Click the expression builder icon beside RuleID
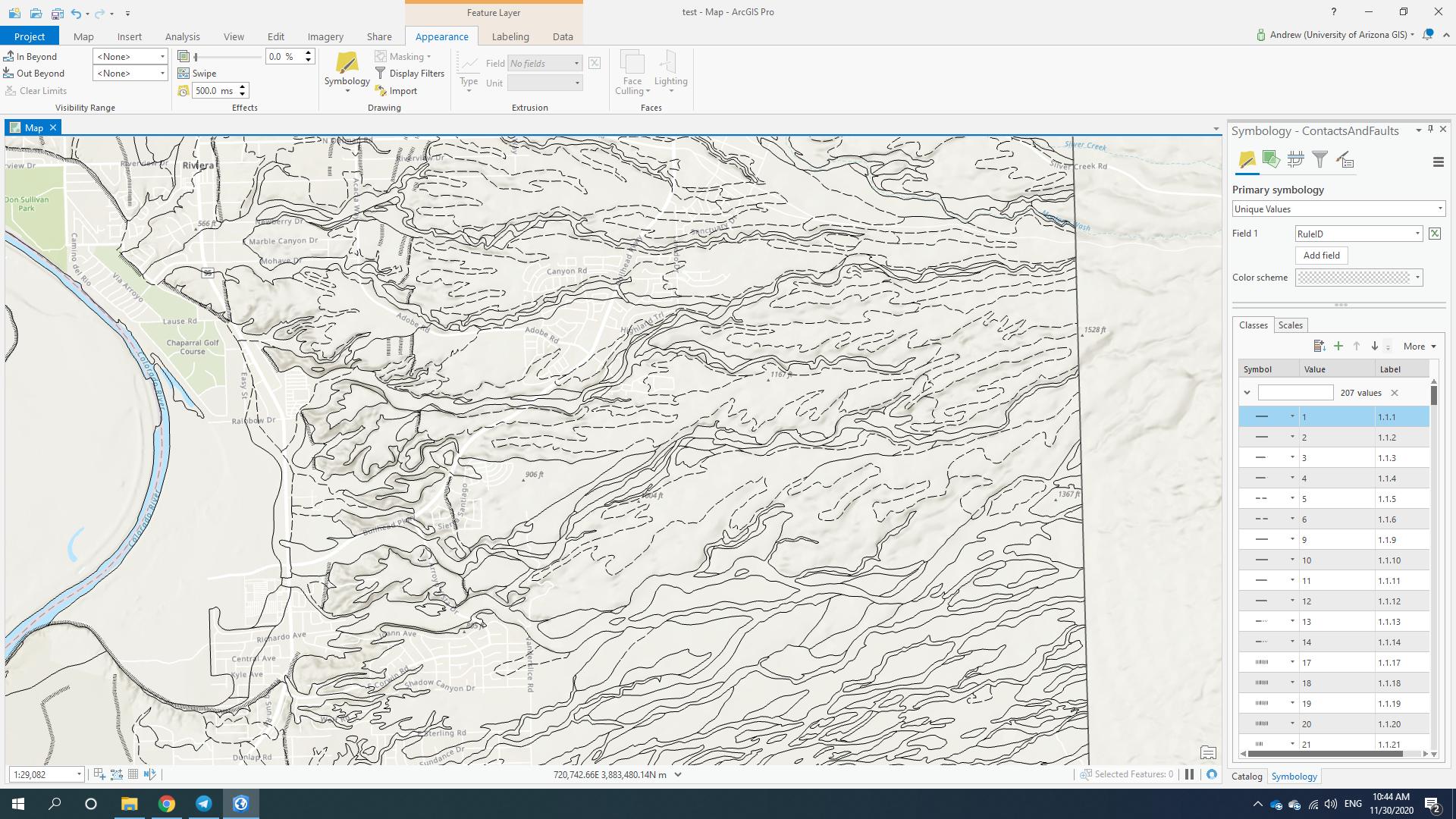 pos(1435,234)
